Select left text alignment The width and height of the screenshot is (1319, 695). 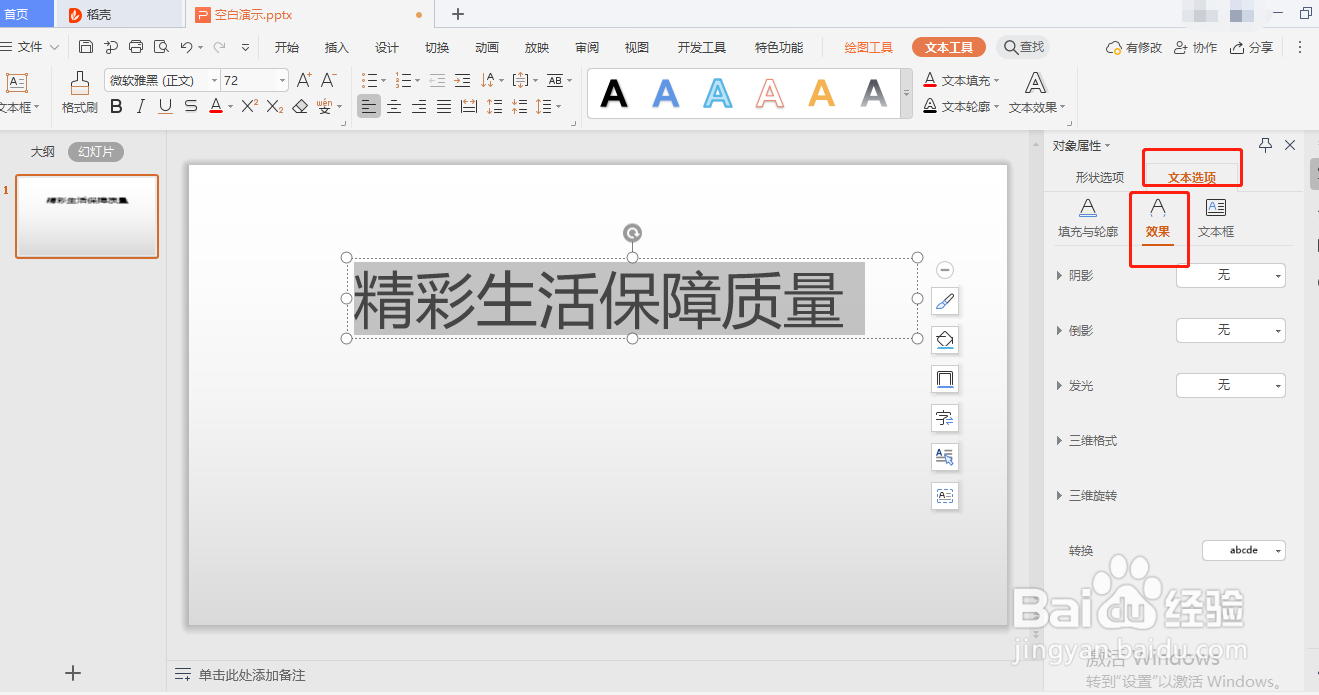370,107
